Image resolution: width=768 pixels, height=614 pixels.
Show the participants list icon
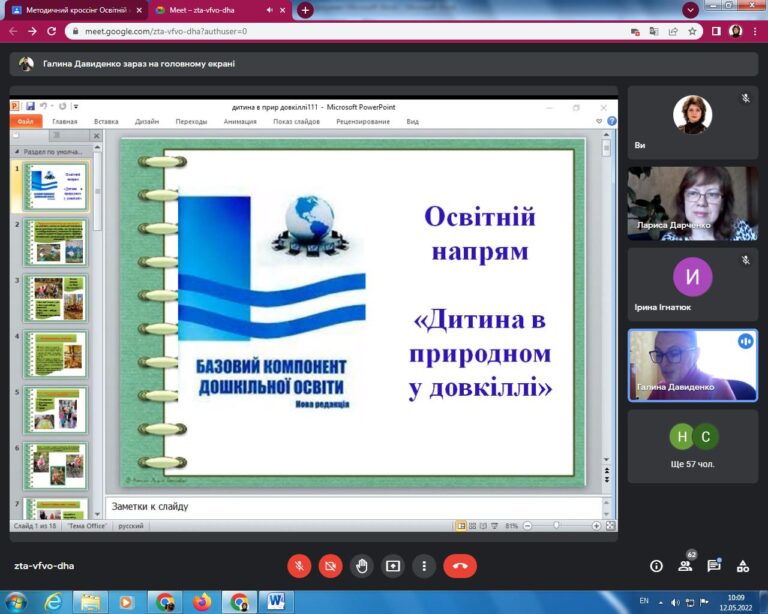point(685,566)
